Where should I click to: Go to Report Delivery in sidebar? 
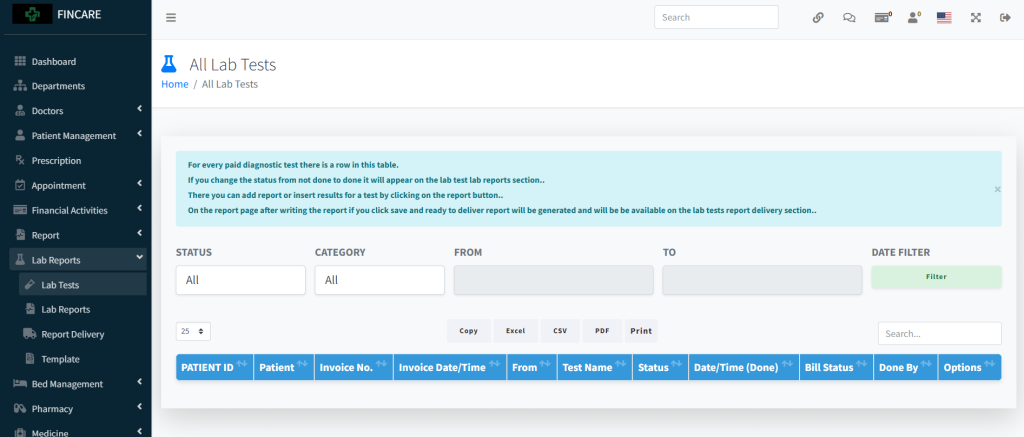pyautogui.click(x=72, y=334)
